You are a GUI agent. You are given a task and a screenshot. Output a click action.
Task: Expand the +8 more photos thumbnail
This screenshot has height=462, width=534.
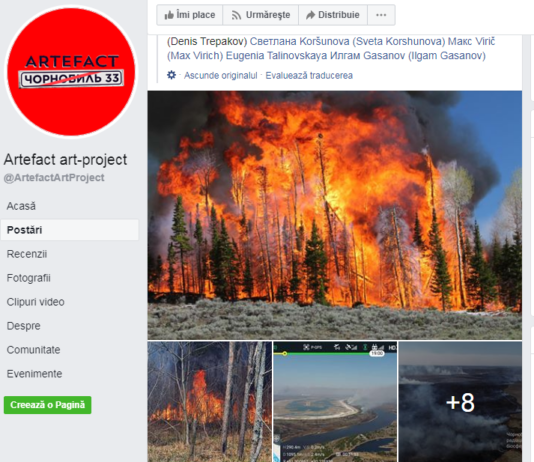point(460,402)
